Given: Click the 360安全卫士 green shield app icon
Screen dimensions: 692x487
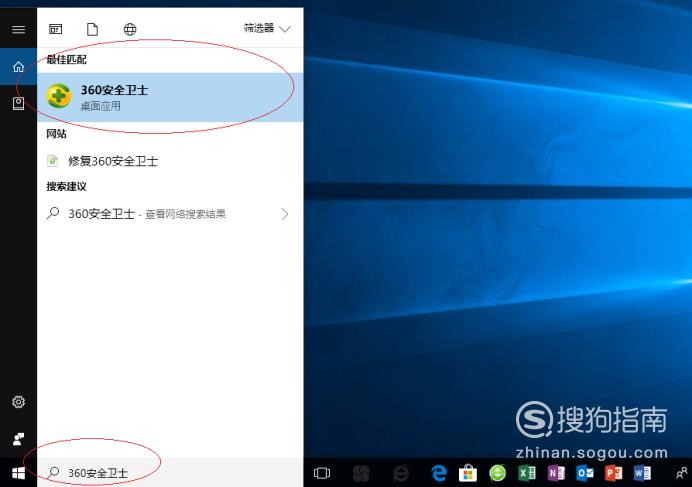Looking at the screenshot, I should (x=59, y=96).
